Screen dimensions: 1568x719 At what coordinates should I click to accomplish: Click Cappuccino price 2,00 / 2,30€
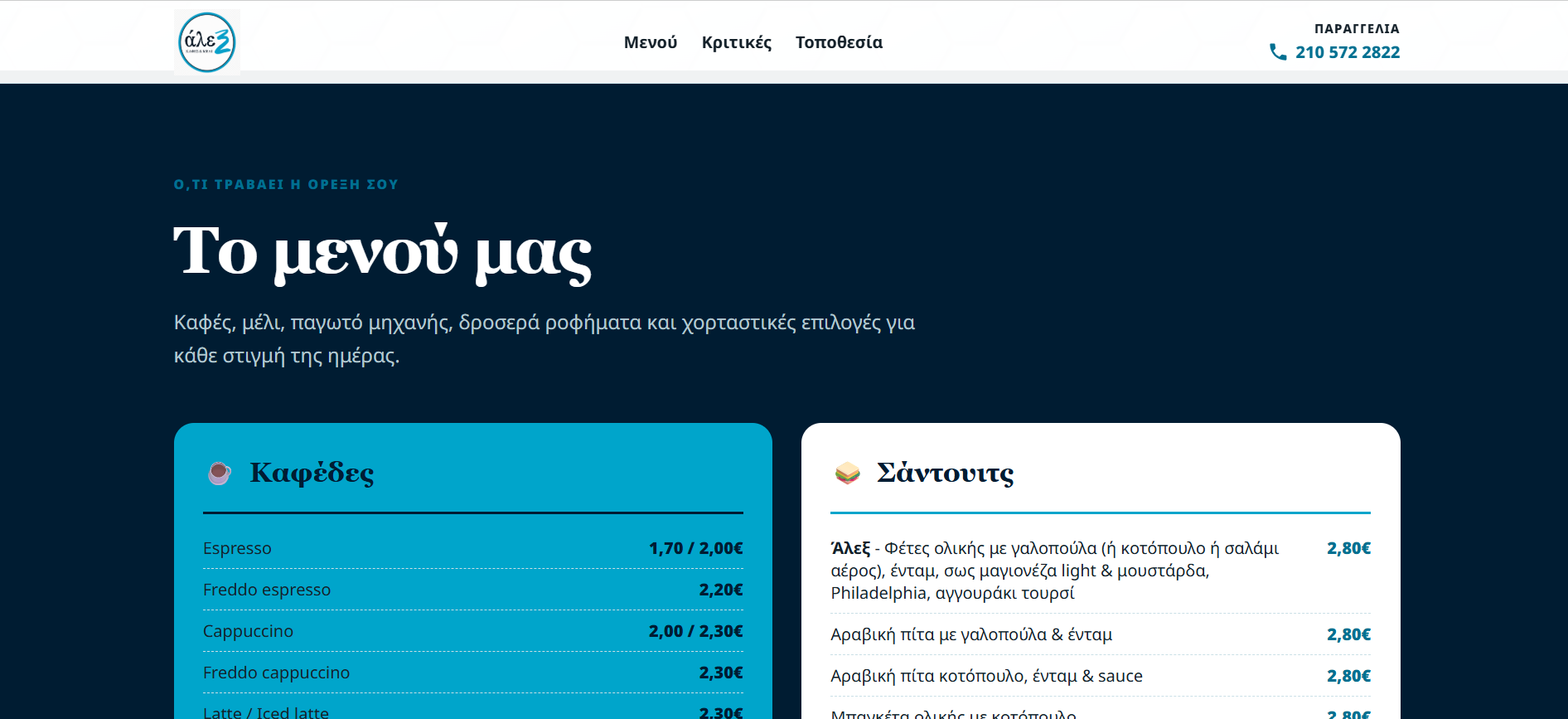pos(696,631)
